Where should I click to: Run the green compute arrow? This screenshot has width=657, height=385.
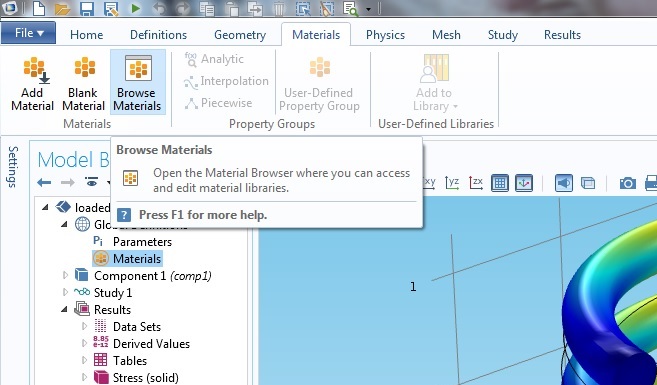click(136, 8)
